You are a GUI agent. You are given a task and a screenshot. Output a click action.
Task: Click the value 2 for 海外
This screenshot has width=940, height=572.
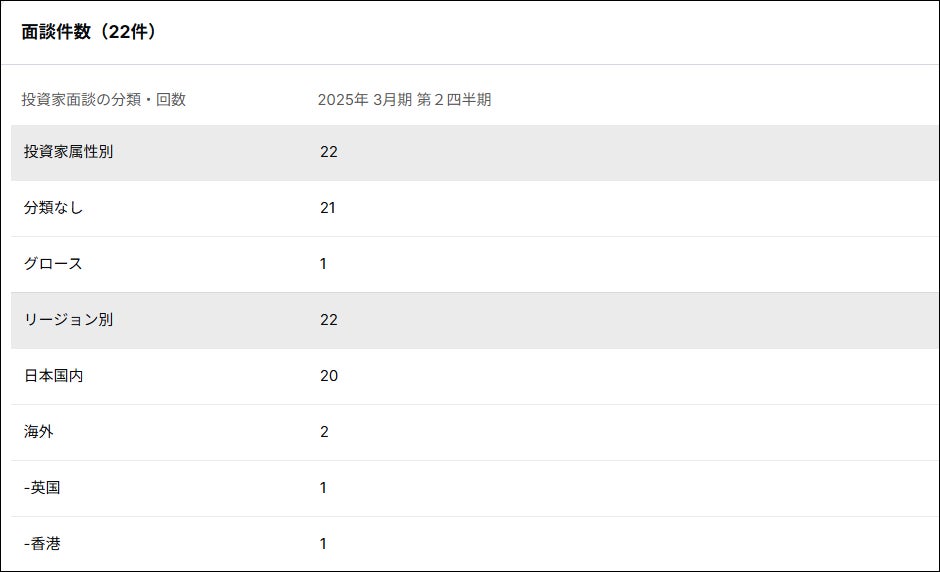point(324,432)
